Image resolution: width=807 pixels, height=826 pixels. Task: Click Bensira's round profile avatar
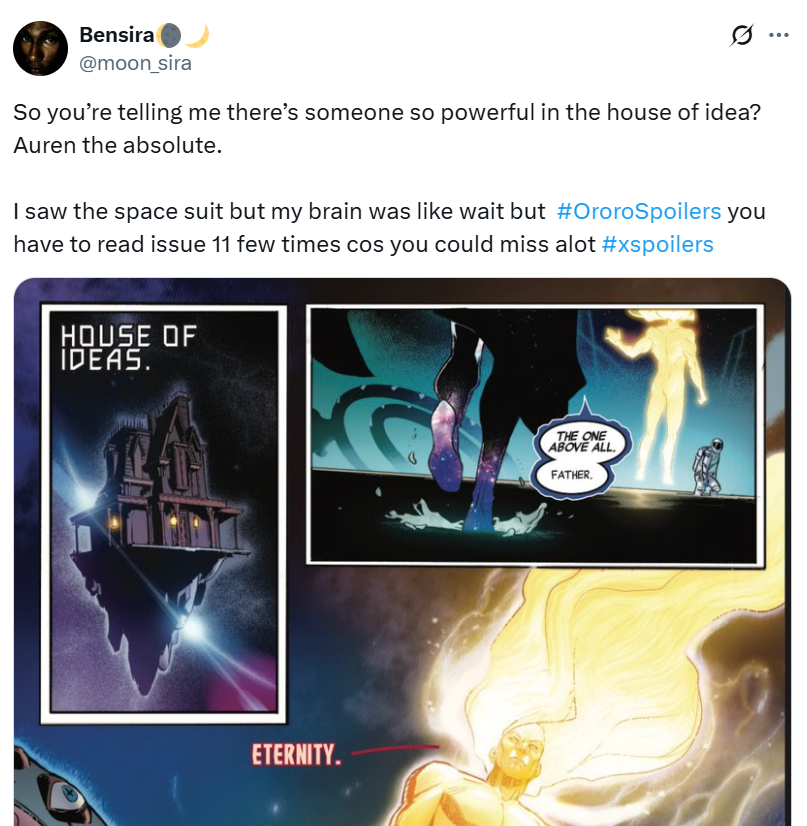coord(41,48)
